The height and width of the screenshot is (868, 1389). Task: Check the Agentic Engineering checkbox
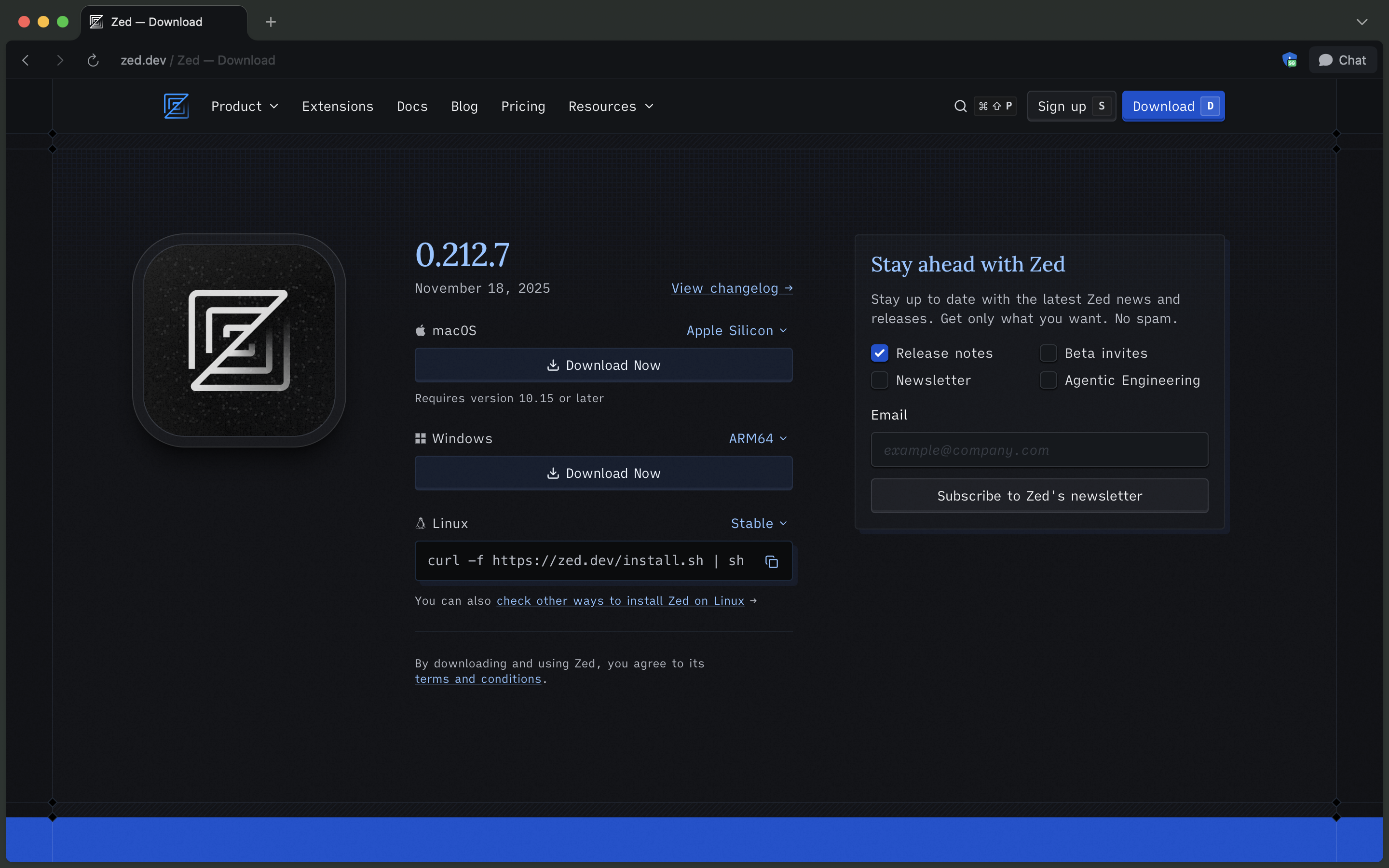[1048, 380]
